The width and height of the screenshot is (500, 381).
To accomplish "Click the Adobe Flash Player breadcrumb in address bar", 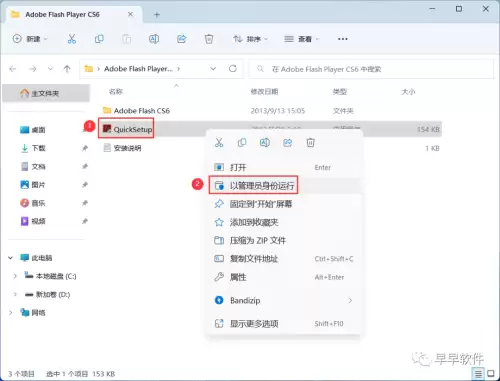I will pos(138,69).
